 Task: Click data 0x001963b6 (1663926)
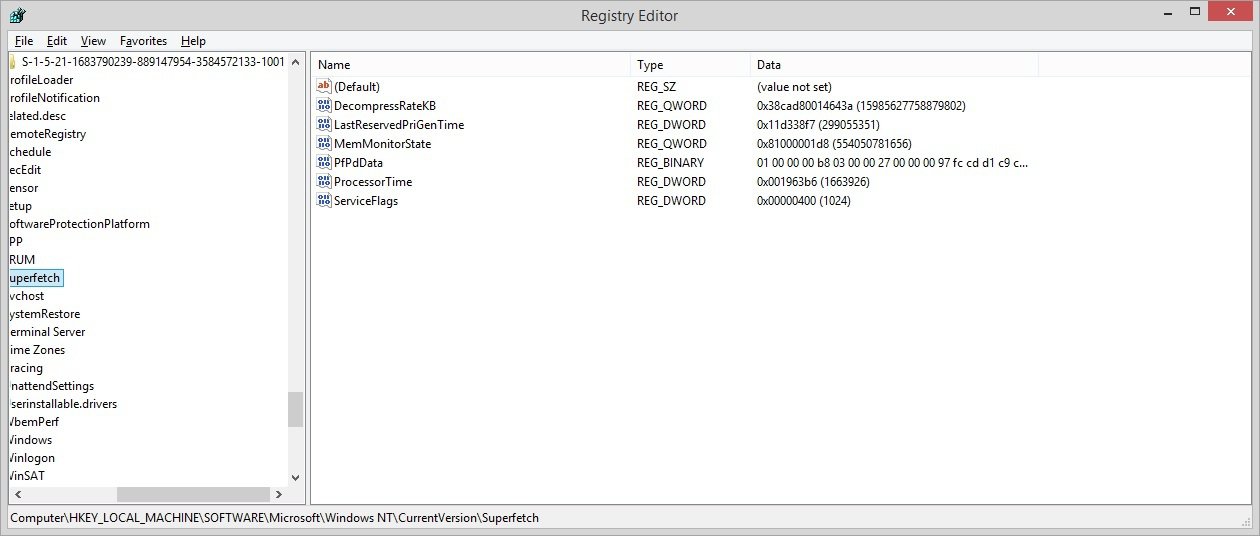813,182
